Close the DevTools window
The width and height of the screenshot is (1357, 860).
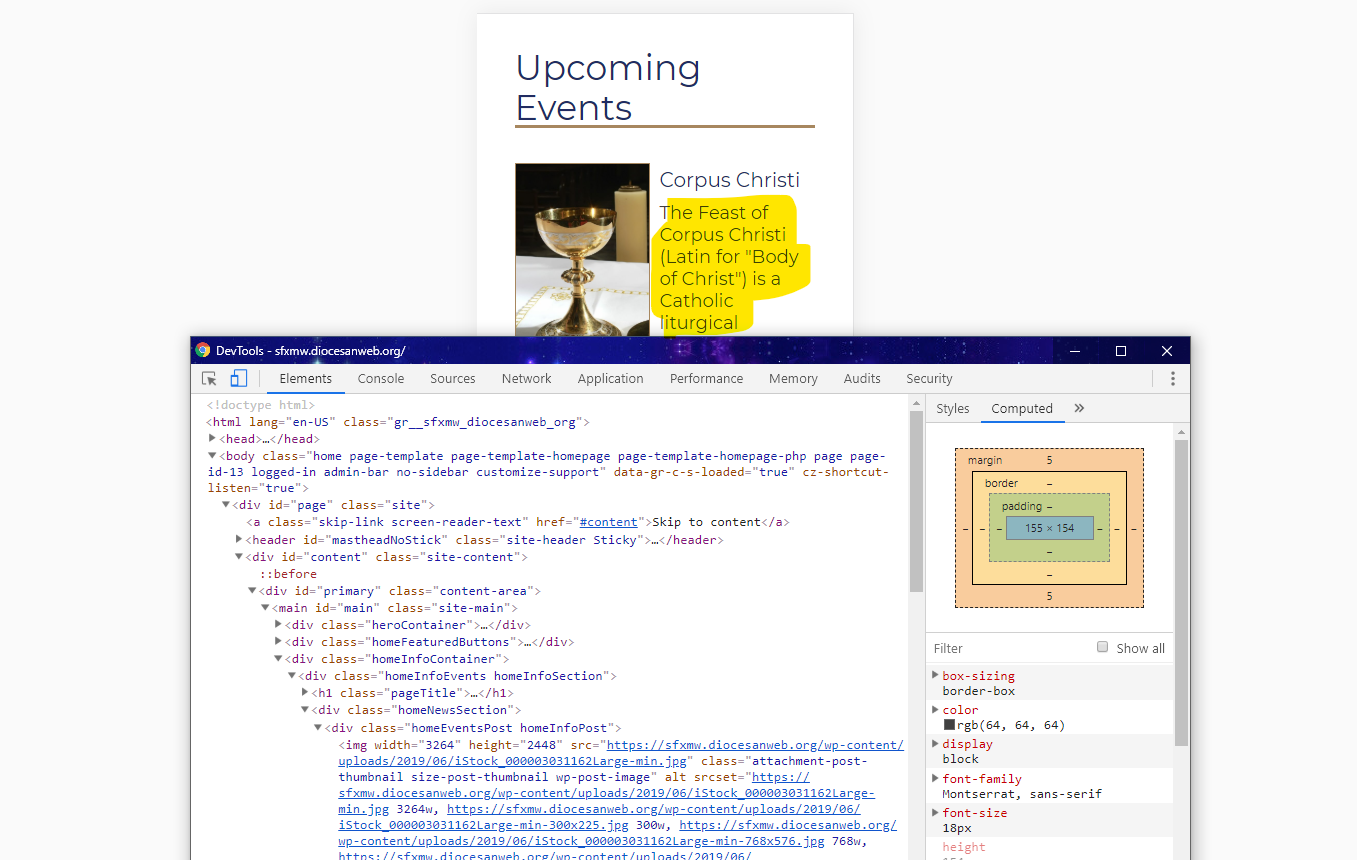[1166, 351]
